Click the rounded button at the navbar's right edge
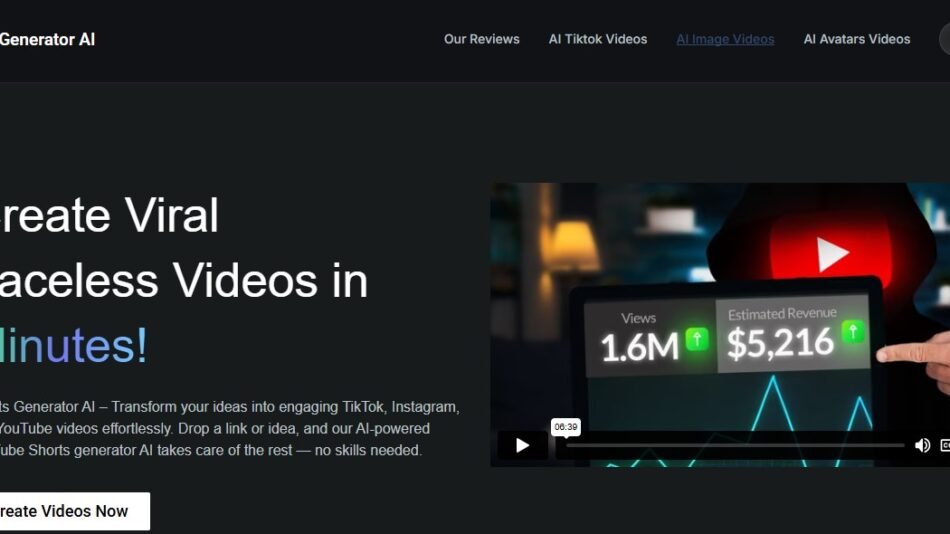 click(x=944, y=40)
